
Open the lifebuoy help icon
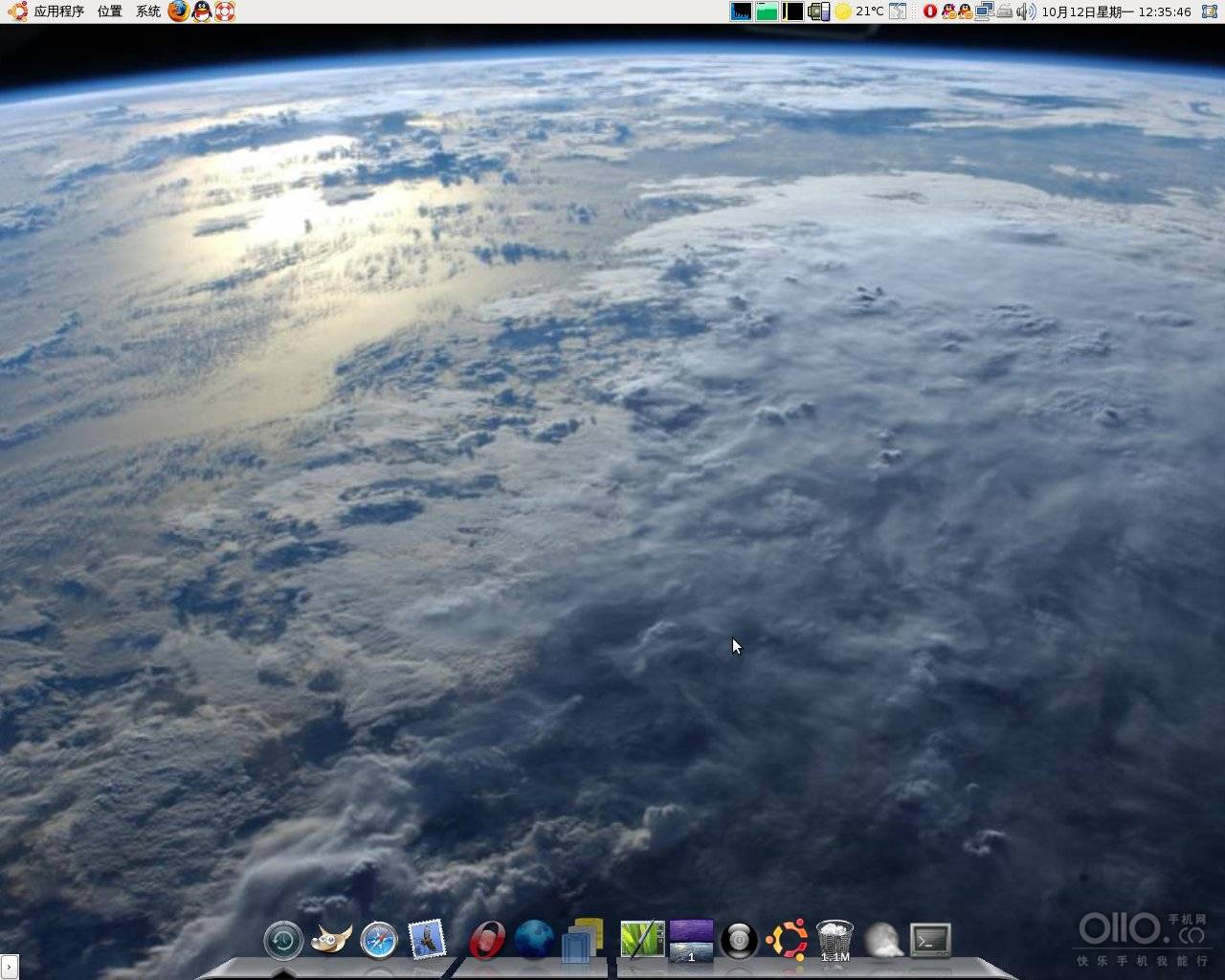[x=225, y=11]
